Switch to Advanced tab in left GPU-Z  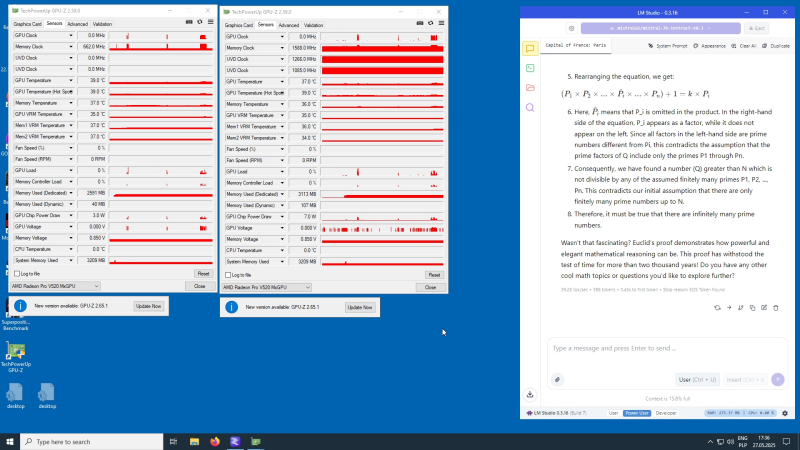pos(78,24)
